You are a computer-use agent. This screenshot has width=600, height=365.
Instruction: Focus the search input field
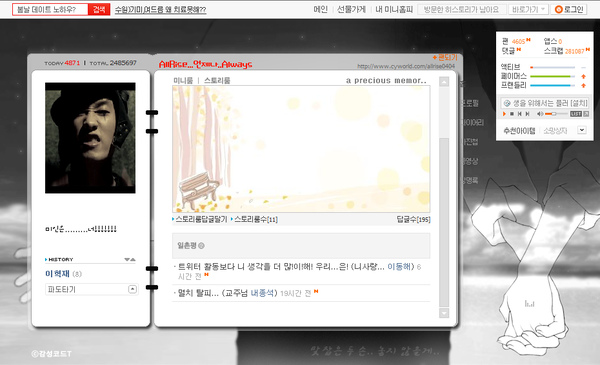click(50, 9)
